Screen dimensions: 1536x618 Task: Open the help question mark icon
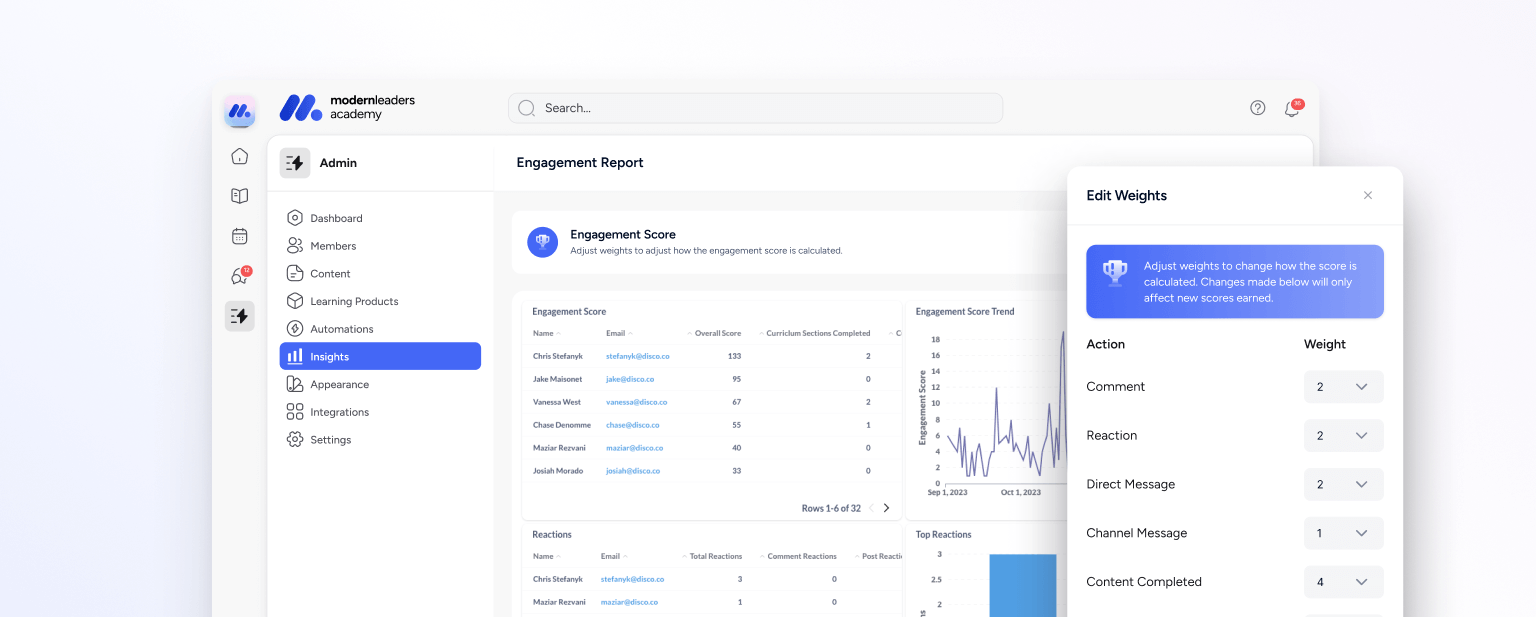click(1257, 107)
